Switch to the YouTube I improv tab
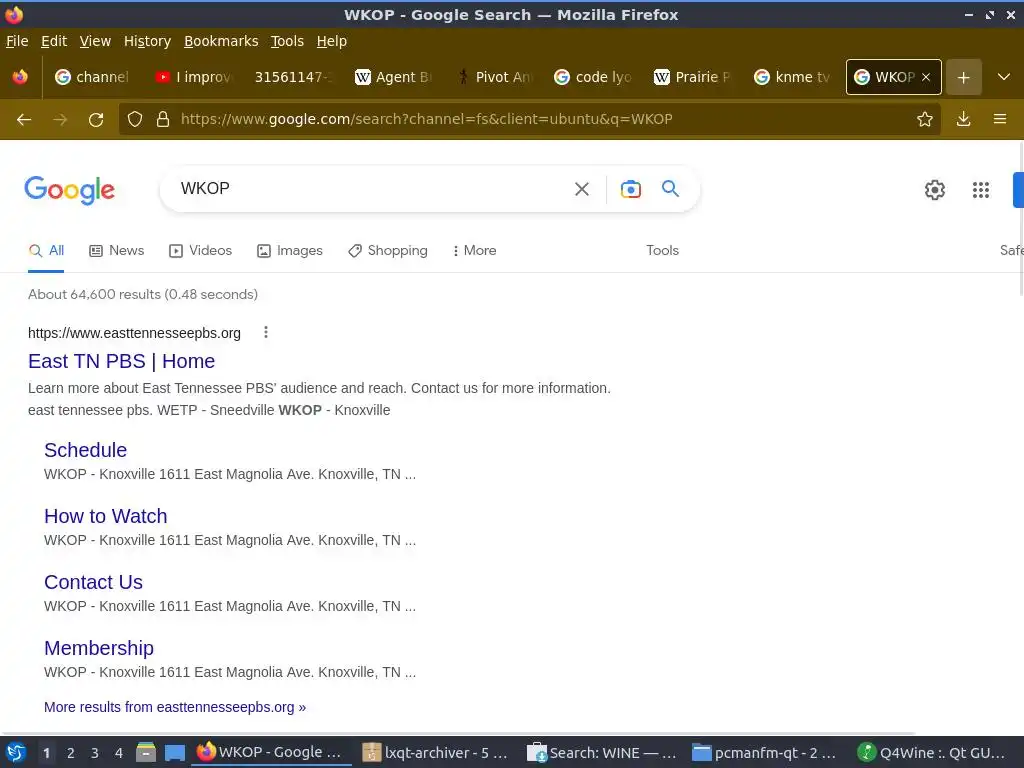The width and height of the screenshot is (1024, 768). click(193, 77)
